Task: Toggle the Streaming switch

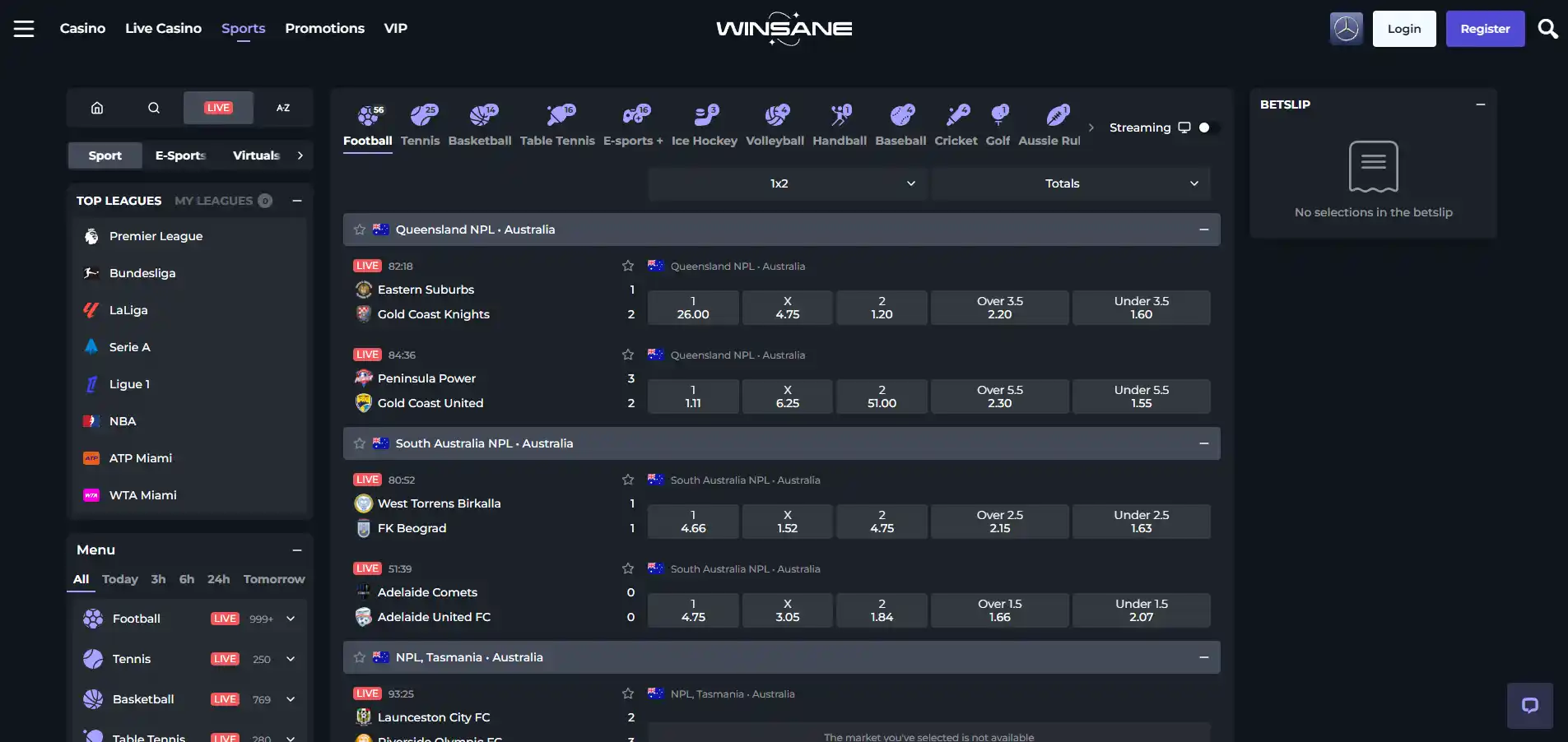Action: [x=1208, y=128]
